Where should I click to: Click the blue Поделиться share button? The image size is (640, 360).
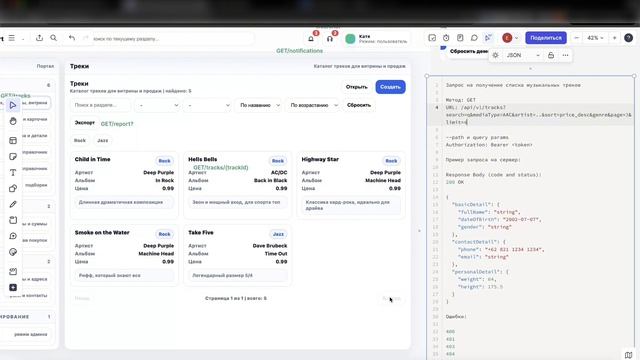coord(546,38)
